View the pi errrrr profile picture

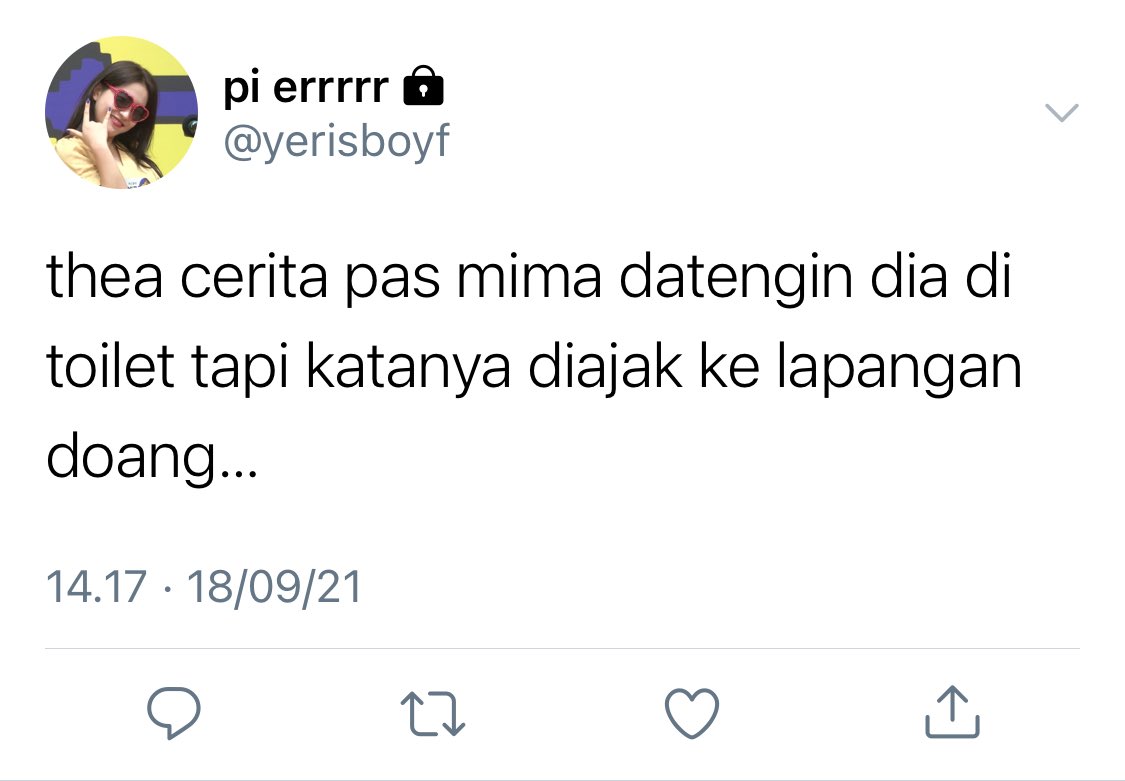click(121, 113)
